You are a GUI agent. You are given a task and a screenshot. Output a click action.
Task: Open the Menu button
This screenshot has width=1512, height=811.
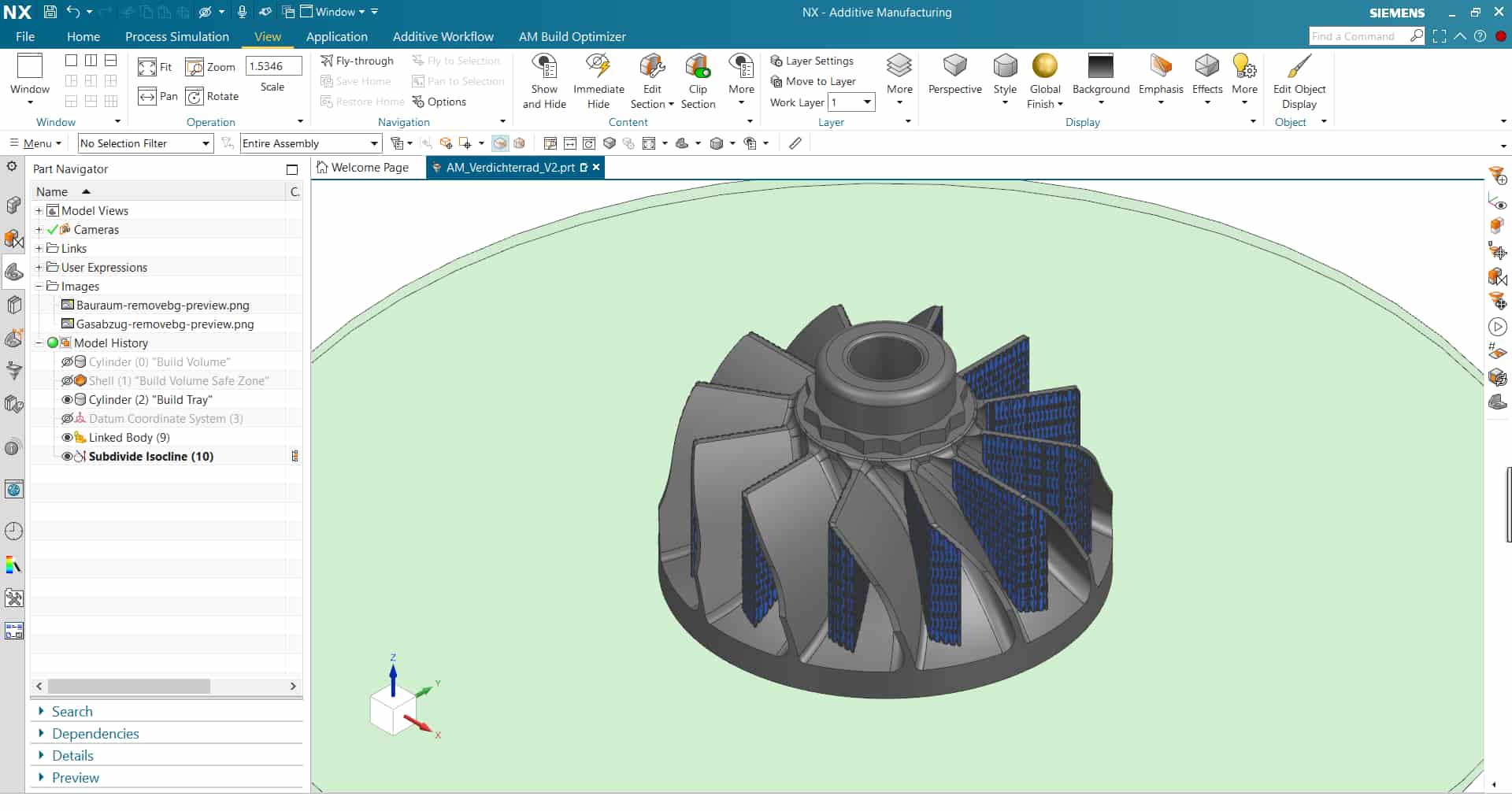[x=36, y=143]
